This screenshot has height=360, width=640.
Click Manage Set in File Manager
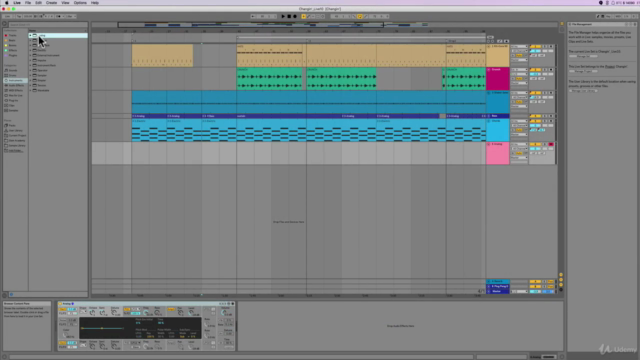583,56
